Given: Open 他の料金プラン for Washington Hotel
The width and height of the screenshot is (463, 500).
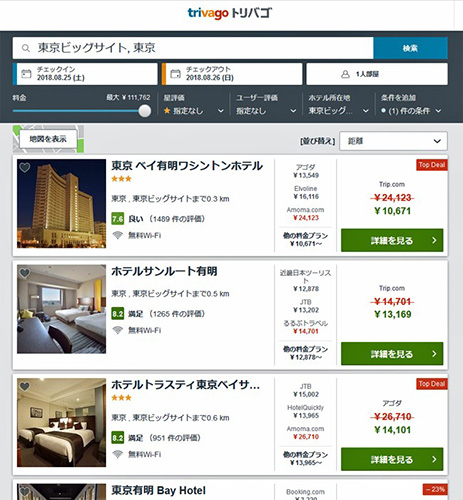Looking at the screenshot, I should point(305,240).
